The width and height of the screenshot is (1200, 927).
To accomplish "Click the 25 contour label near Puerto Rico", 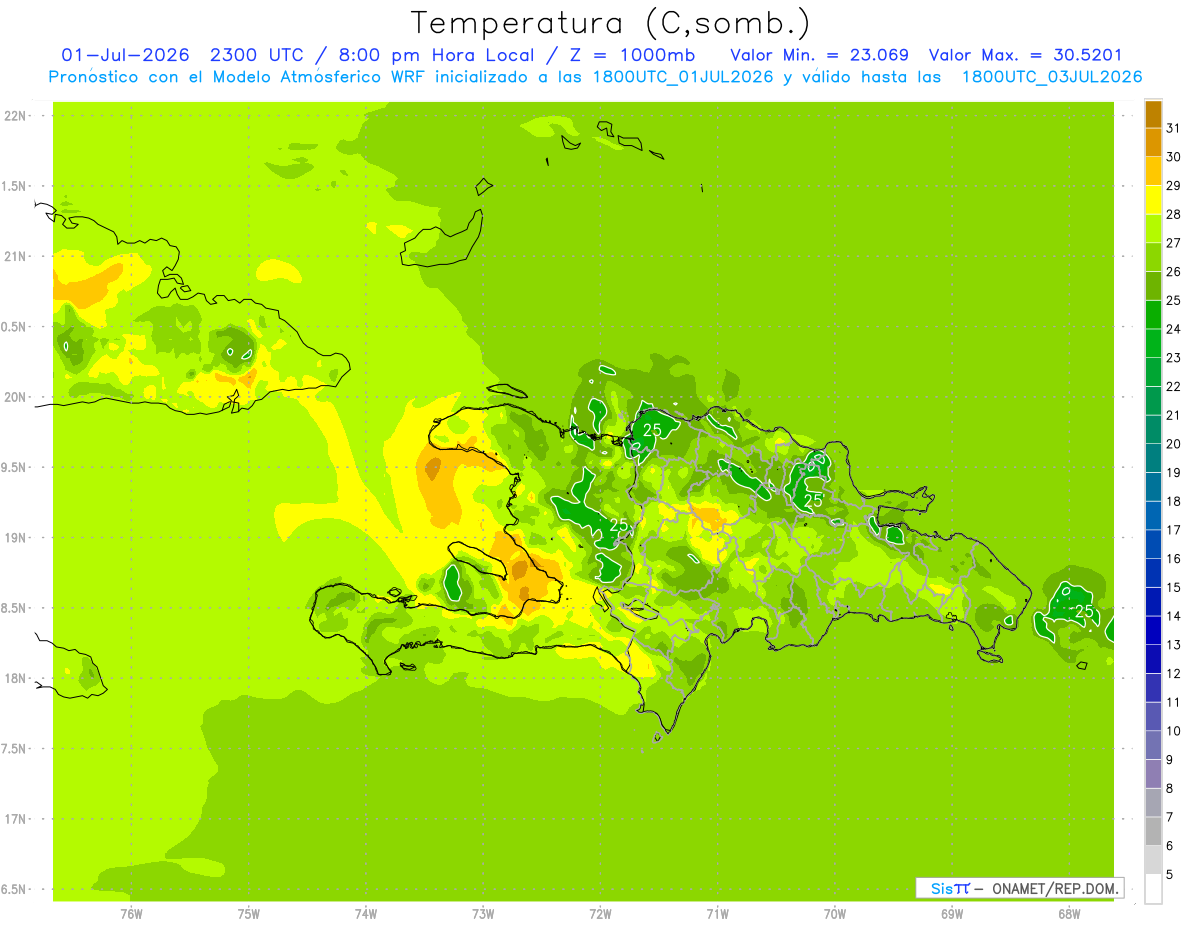I will click(1084, 611).
